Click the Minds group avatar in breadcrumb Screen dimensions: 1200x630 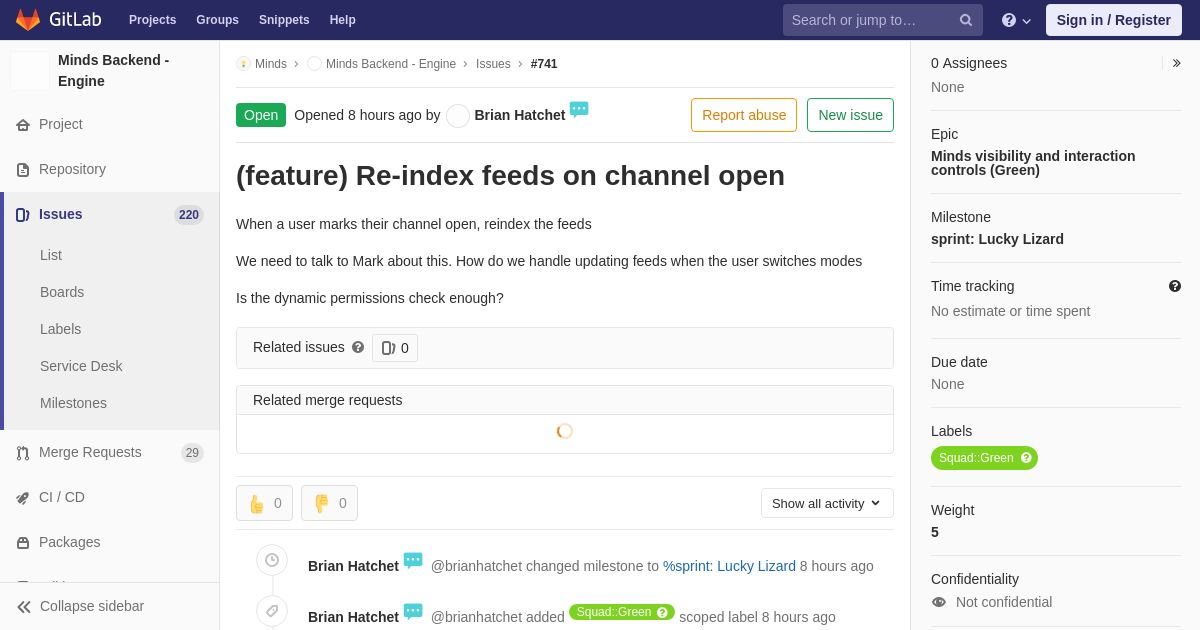point(244,64)
